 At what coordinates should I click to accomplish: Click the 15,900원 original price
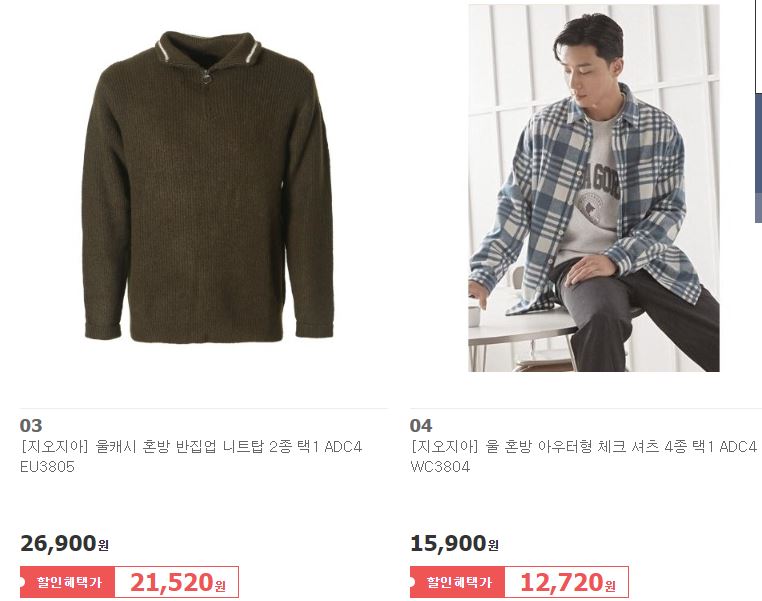click(x=454, y=543)
